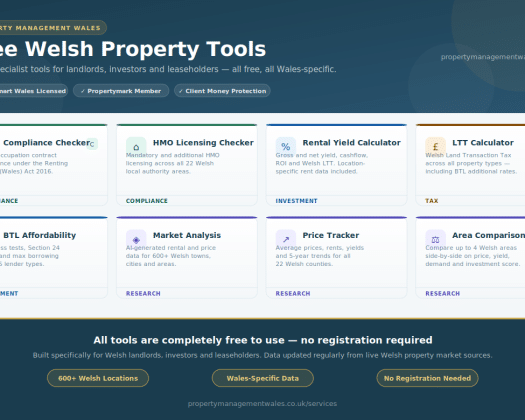
Task: Click the Market Analysis diamond icon
Action: pyautogui.click(x=136, y=240)
